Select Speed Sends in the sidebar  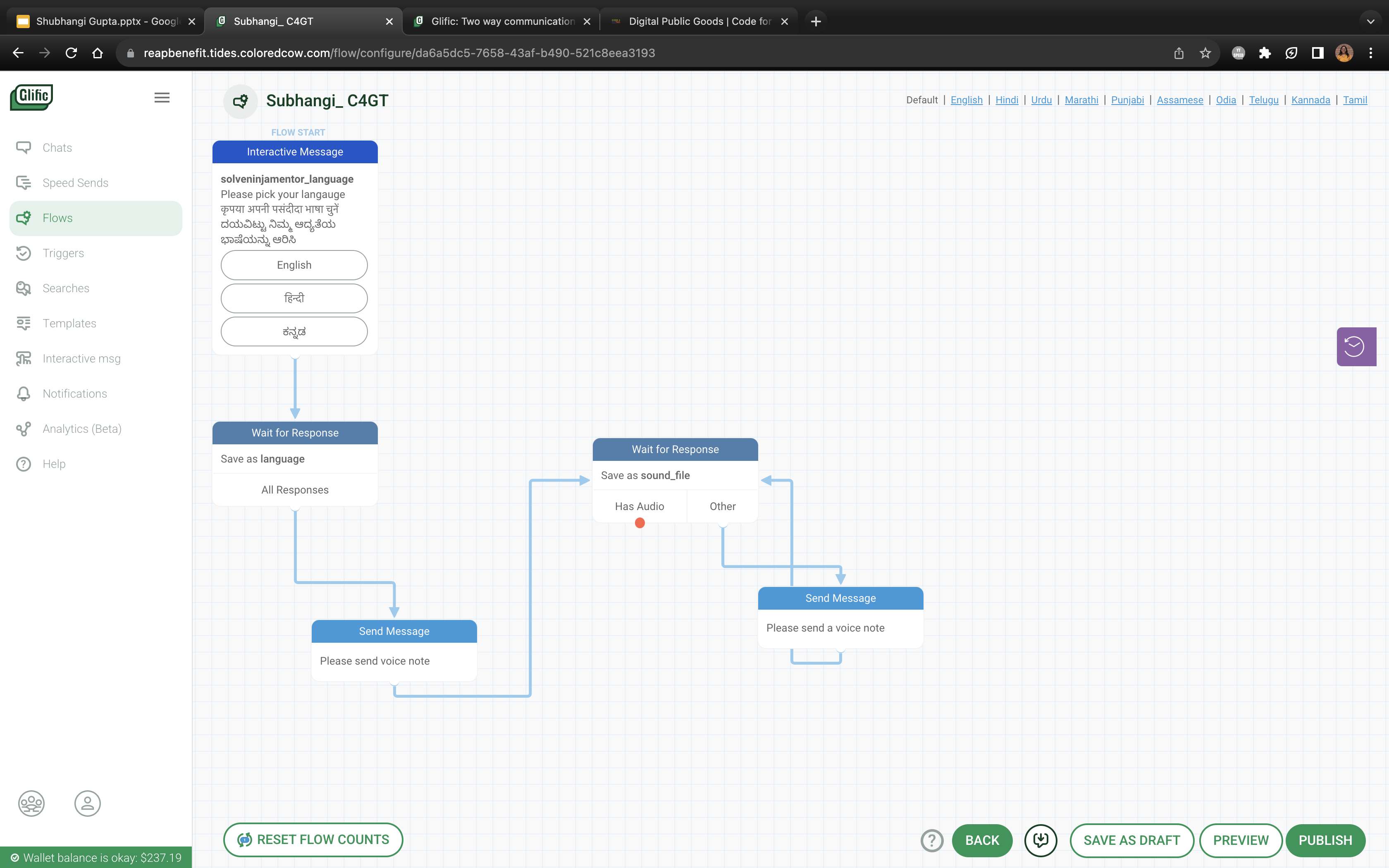click(74, 183)
